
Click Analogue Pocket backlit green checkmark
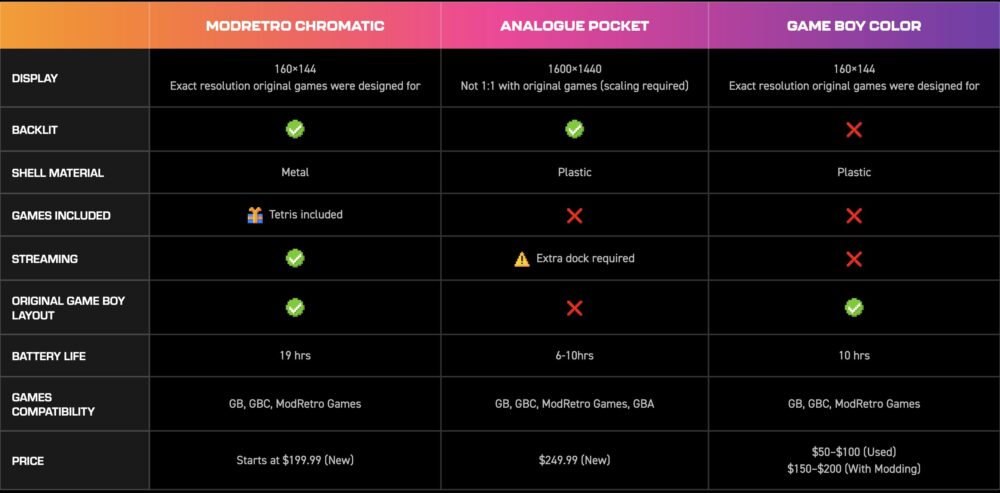pyautogui.click(x=574, y=129)
